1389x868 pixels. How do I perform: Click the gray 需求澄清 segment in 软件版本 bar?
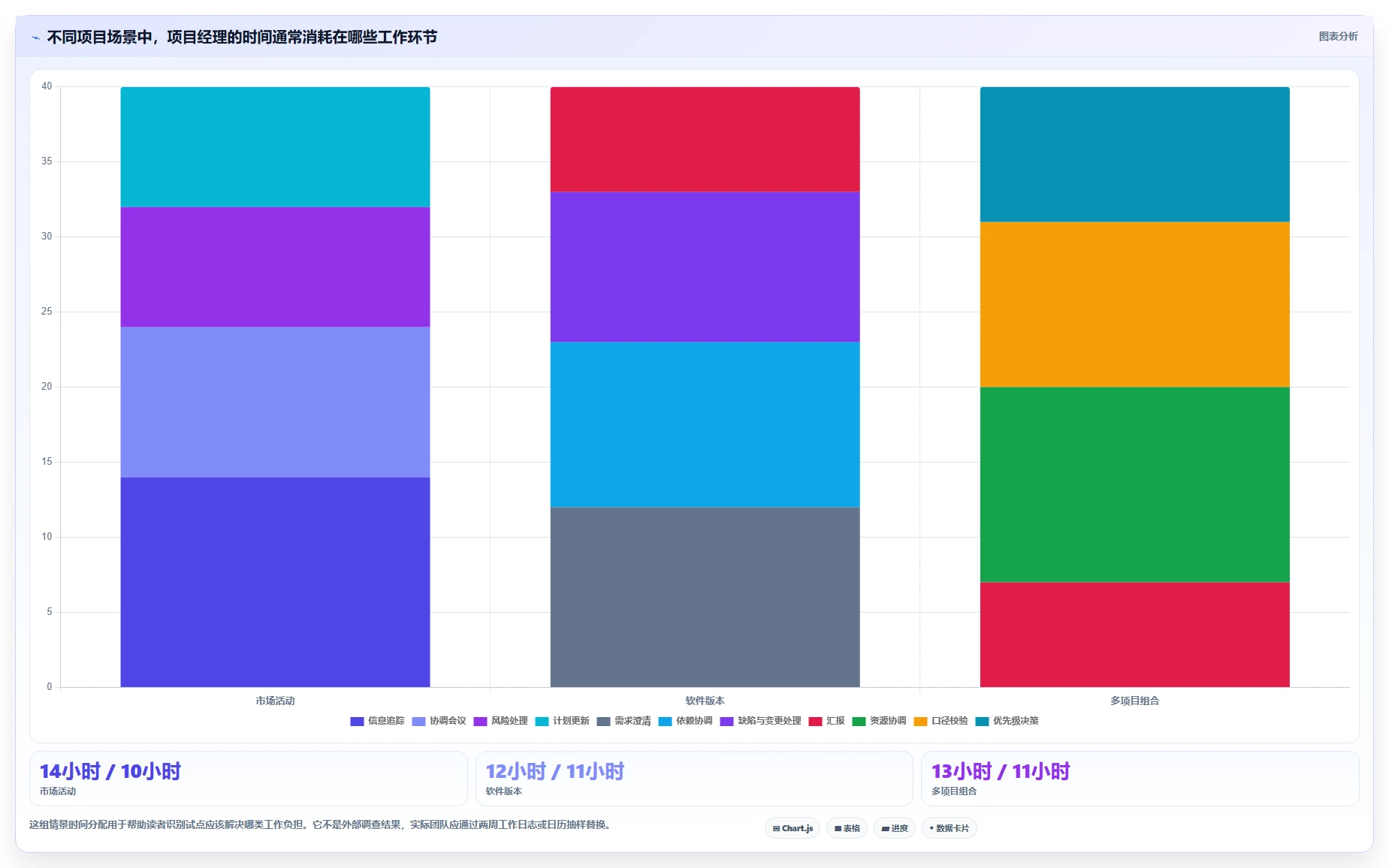(705, 597)
